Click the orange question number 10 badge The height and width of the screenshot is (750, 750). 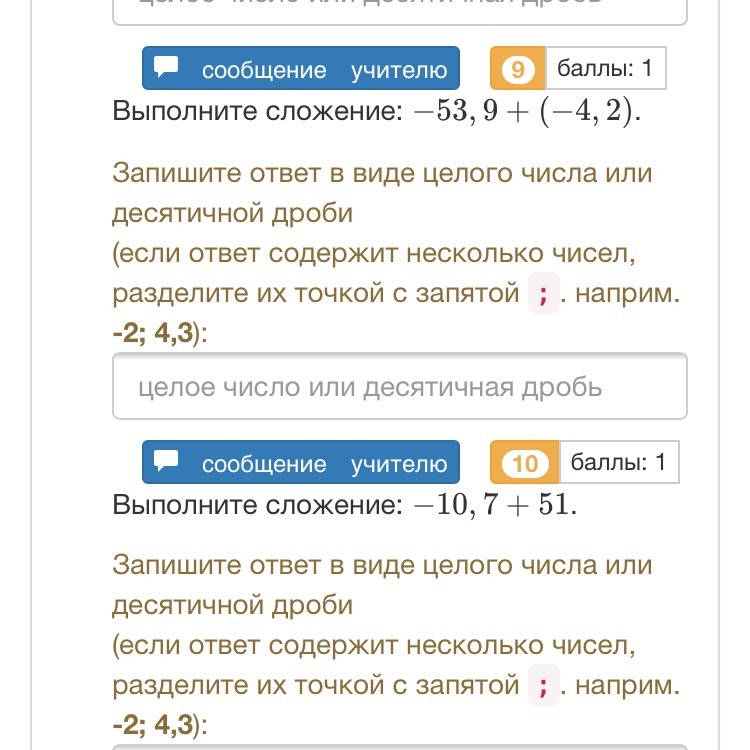(x=524, y=463)
